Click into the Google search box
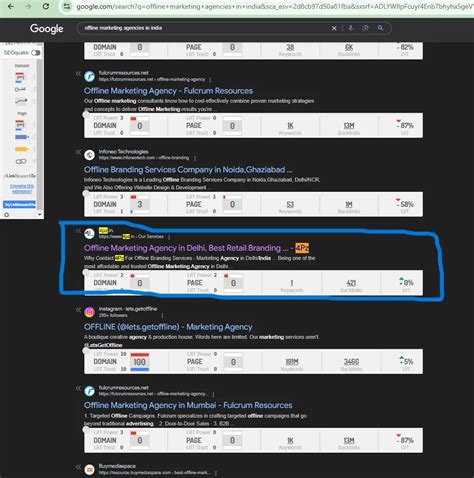474x478 pixels. [x=205, y=28]
